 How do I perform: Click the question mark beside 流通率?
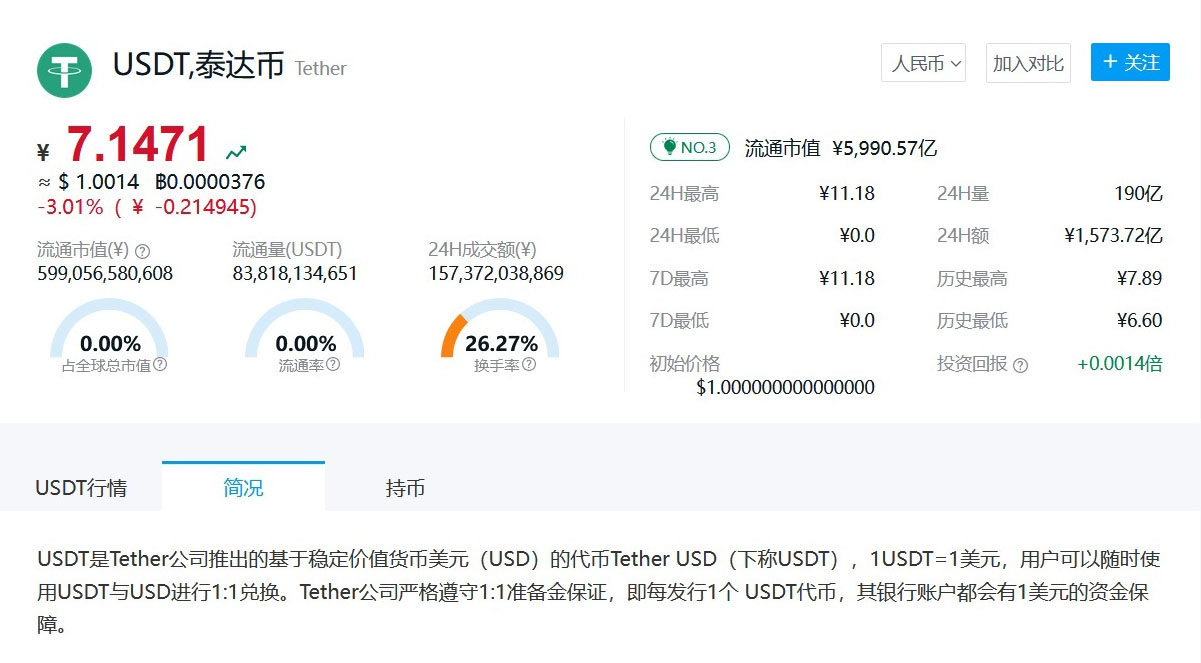point(333,365)
